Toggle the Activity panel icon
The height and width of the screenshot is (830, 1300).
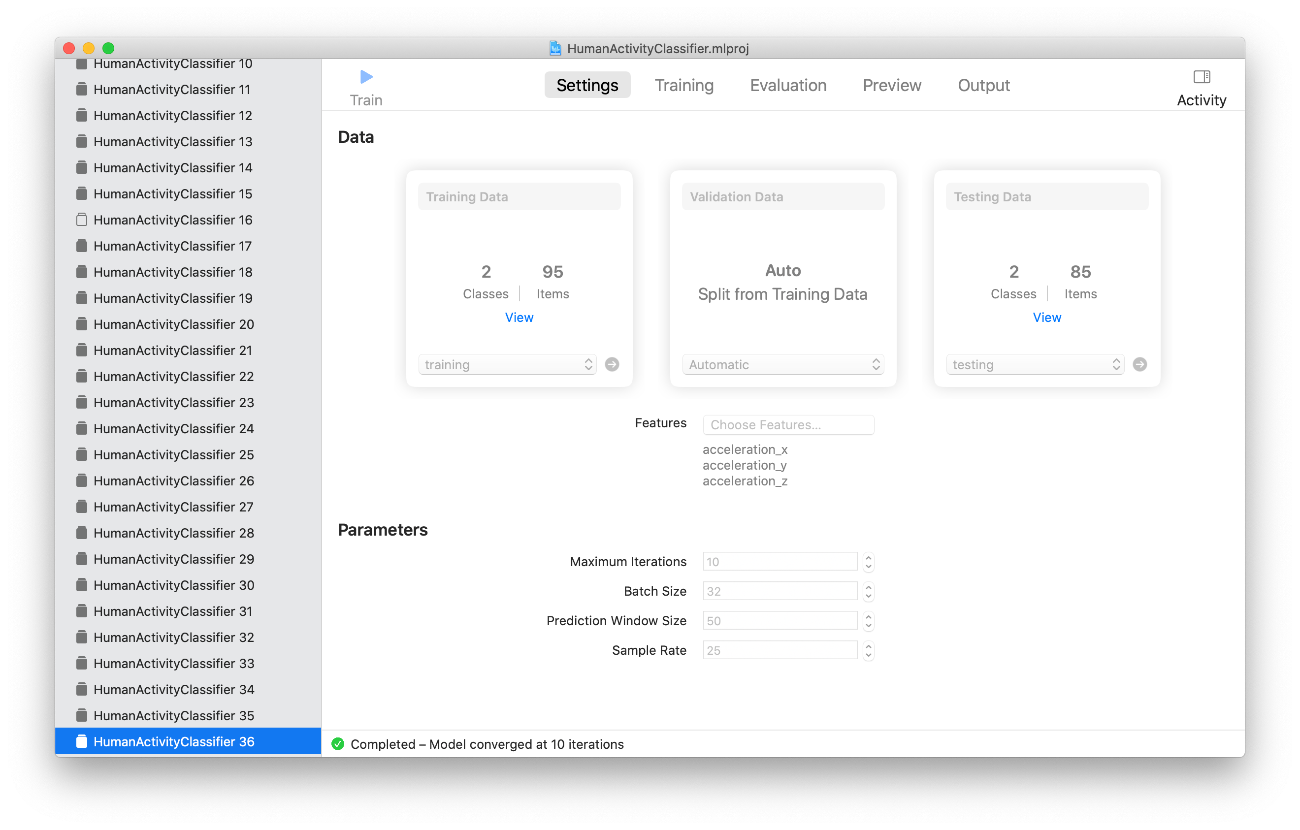click(1202, 77)
